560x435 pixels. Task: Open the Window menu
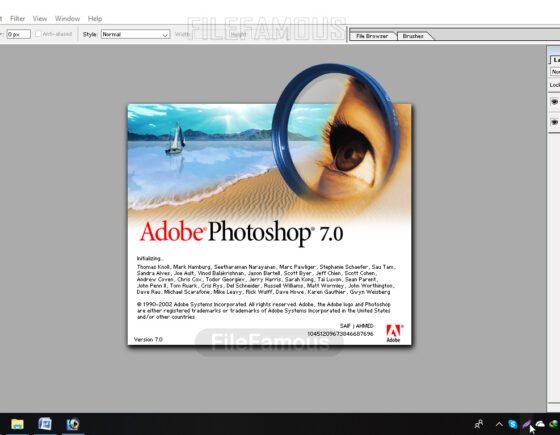click(x=67, y=19)
